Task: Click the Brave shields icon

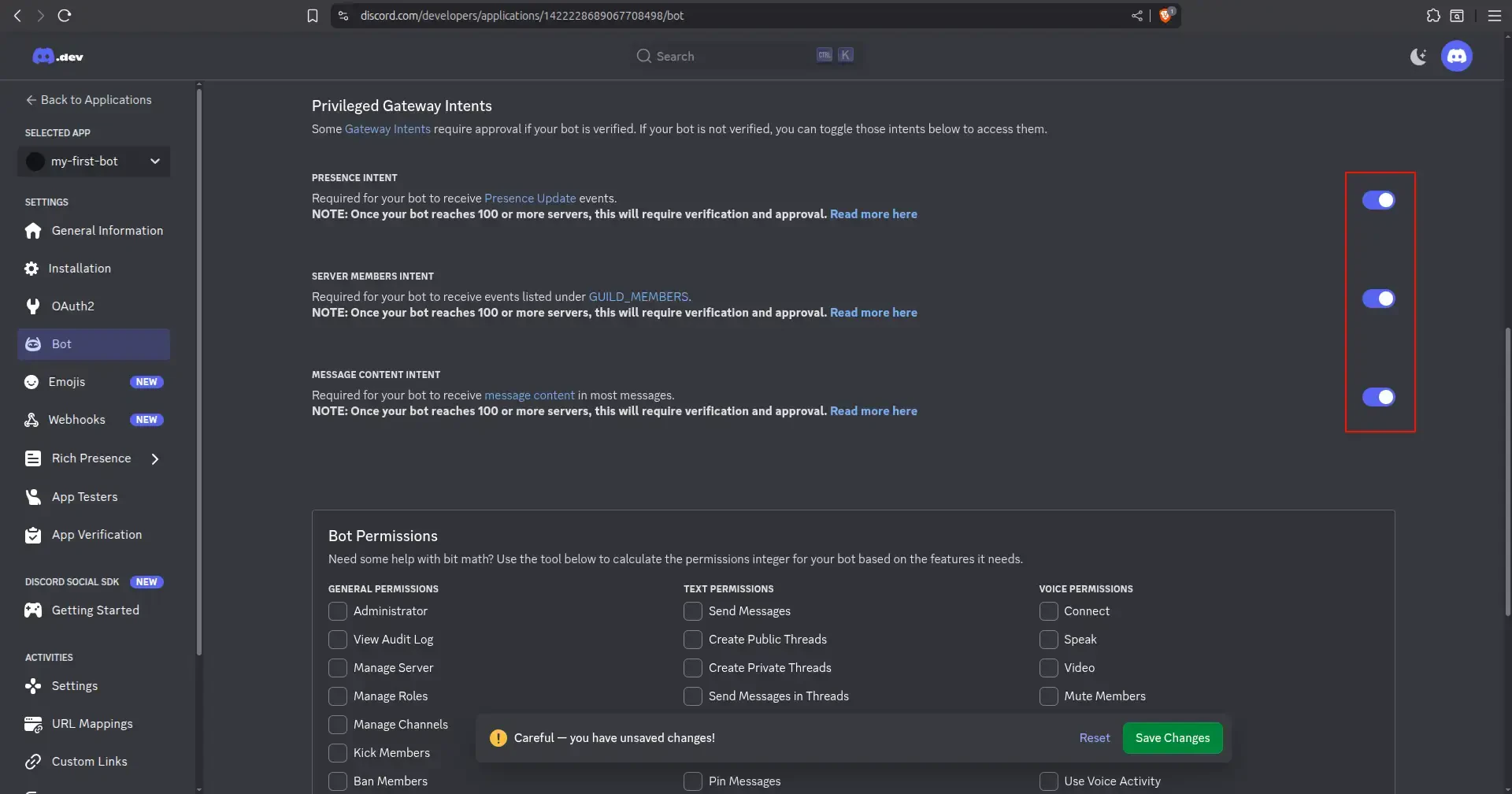Action: tap(1165, 16)
